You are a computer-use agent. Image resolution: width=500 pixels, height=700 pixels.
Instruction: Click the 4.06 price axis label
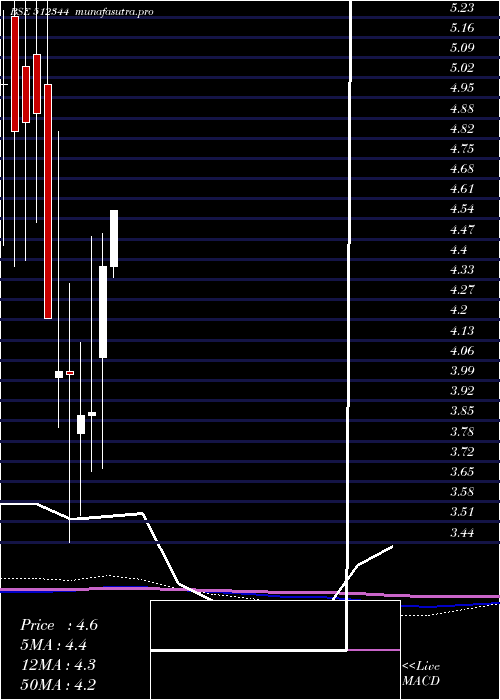pos(462,350)
